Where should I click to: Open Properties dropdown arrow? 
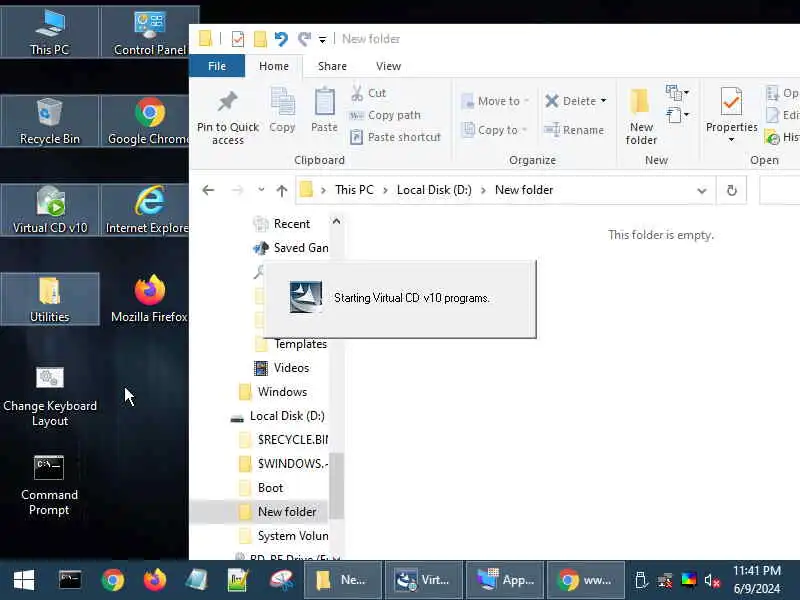point(731,139)
